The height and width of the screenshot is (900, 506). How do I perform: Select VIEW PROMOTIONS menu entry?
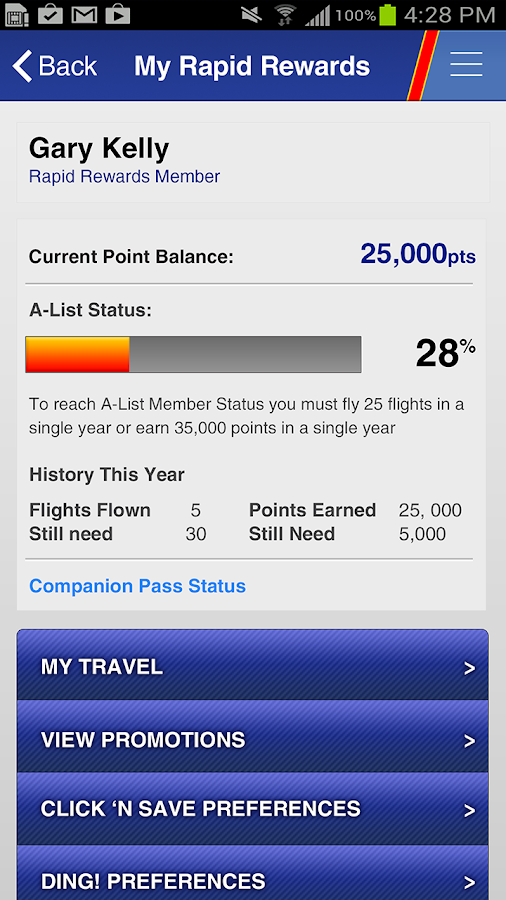pyautogui.click(x=252, y=736)
